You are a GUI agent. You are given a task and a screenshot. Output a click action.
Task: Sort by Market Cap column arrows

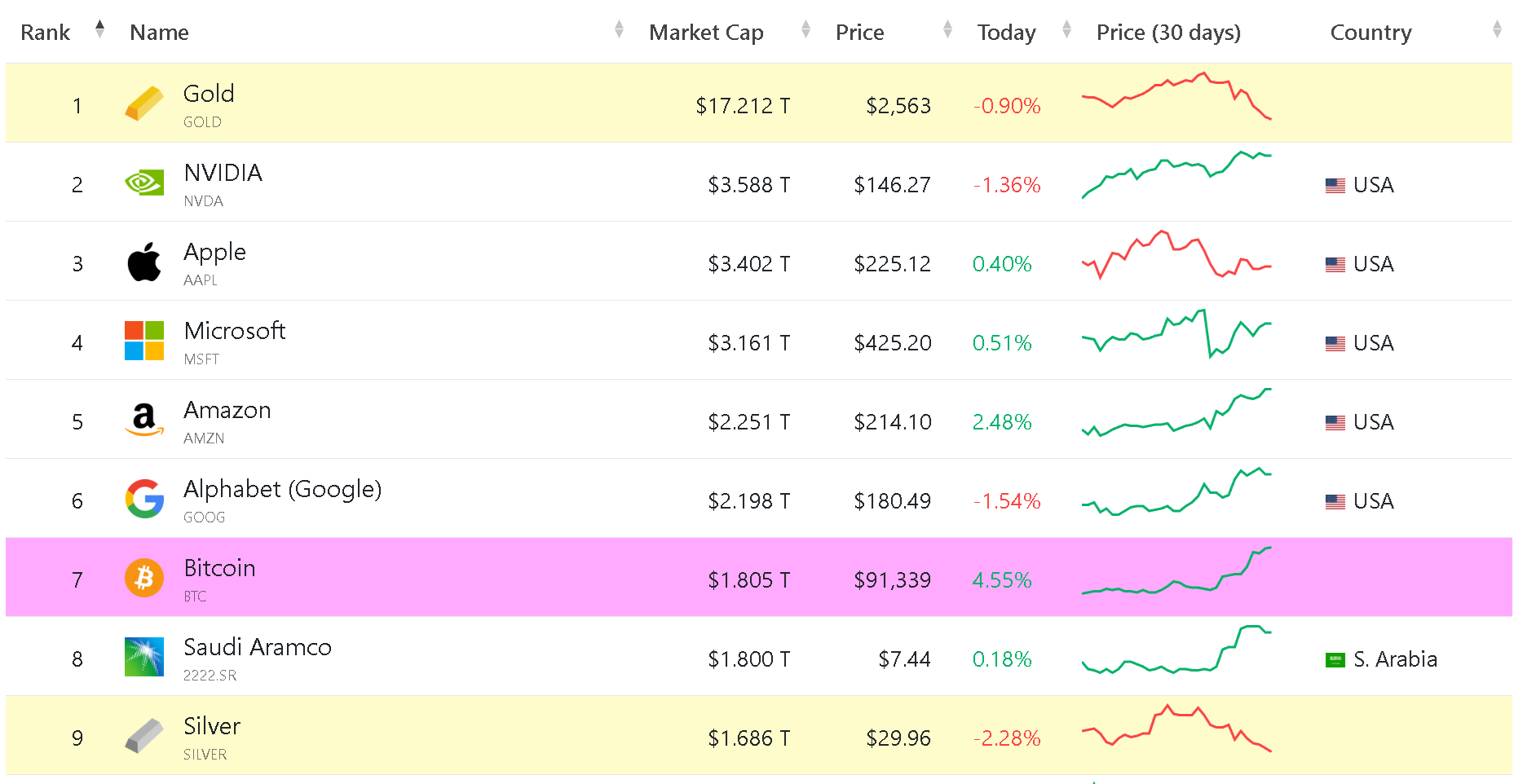(x=805, y=29)
